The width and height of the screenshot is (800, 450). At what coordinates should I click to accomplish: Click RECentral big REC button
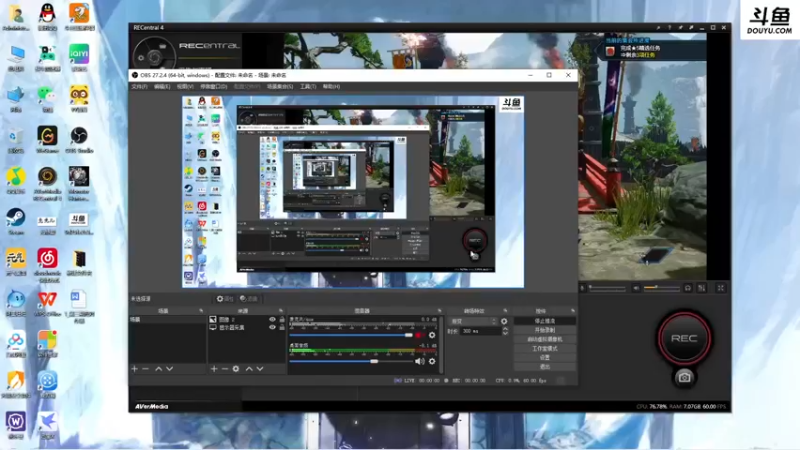[684, 338]
